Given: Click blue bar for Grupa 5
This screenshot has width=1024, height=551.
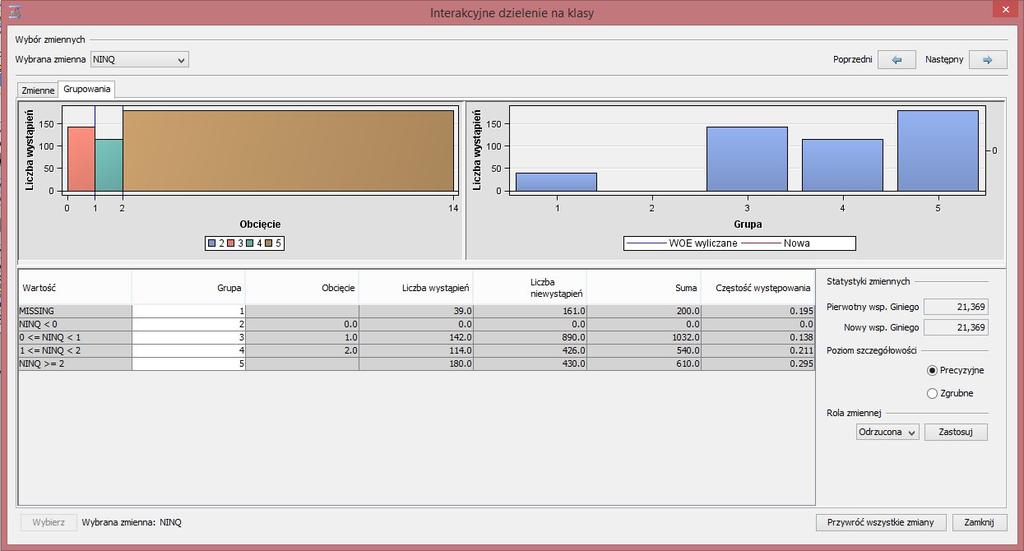Looking at the screenshot, I should point(938,151).
